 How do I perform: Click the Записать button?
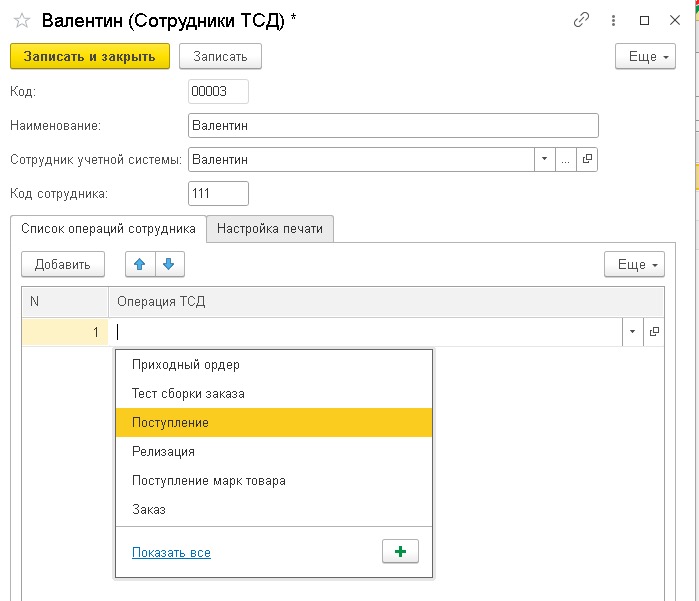point(220,56)
